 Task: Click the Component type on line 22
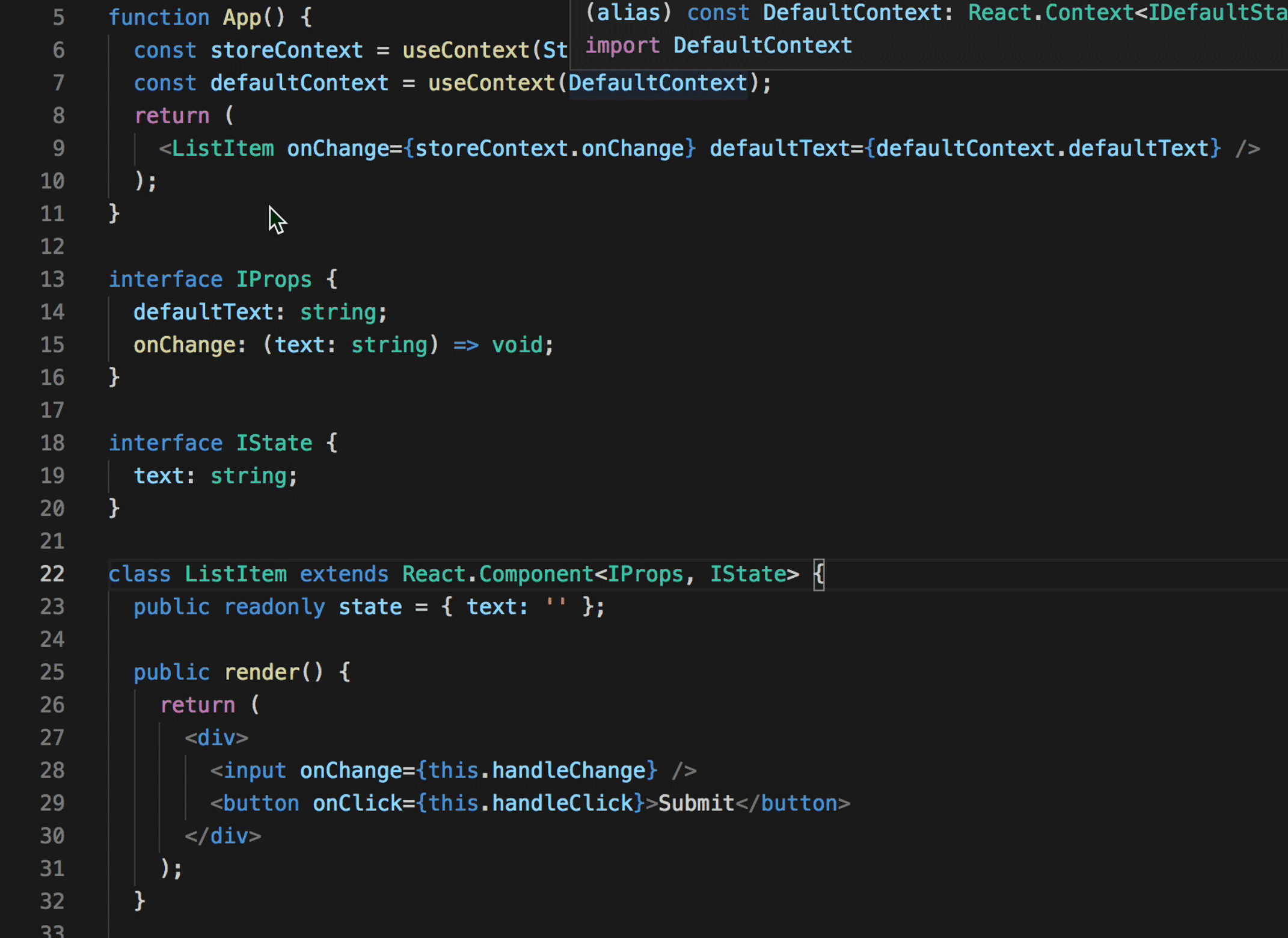tap(536, 574)
